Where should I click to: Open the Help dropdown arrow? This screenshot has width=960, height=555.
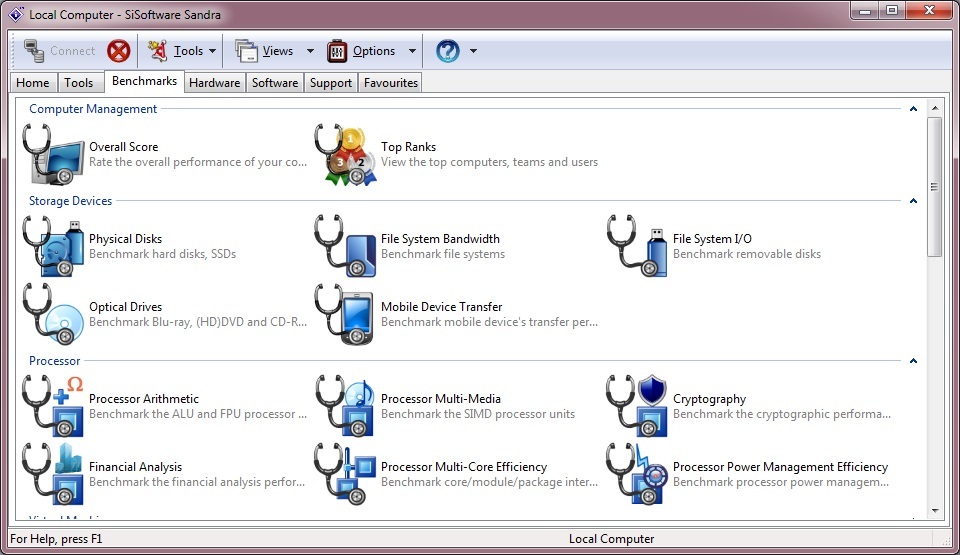473,51
